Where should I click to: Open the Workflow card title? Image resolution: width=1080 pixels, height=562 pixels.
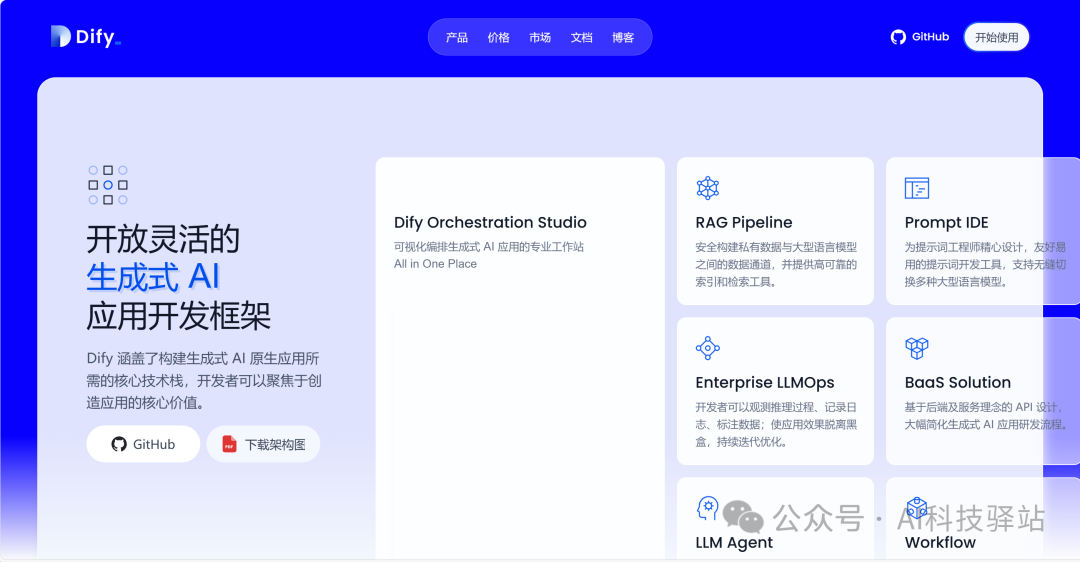[x=940, y=543]
